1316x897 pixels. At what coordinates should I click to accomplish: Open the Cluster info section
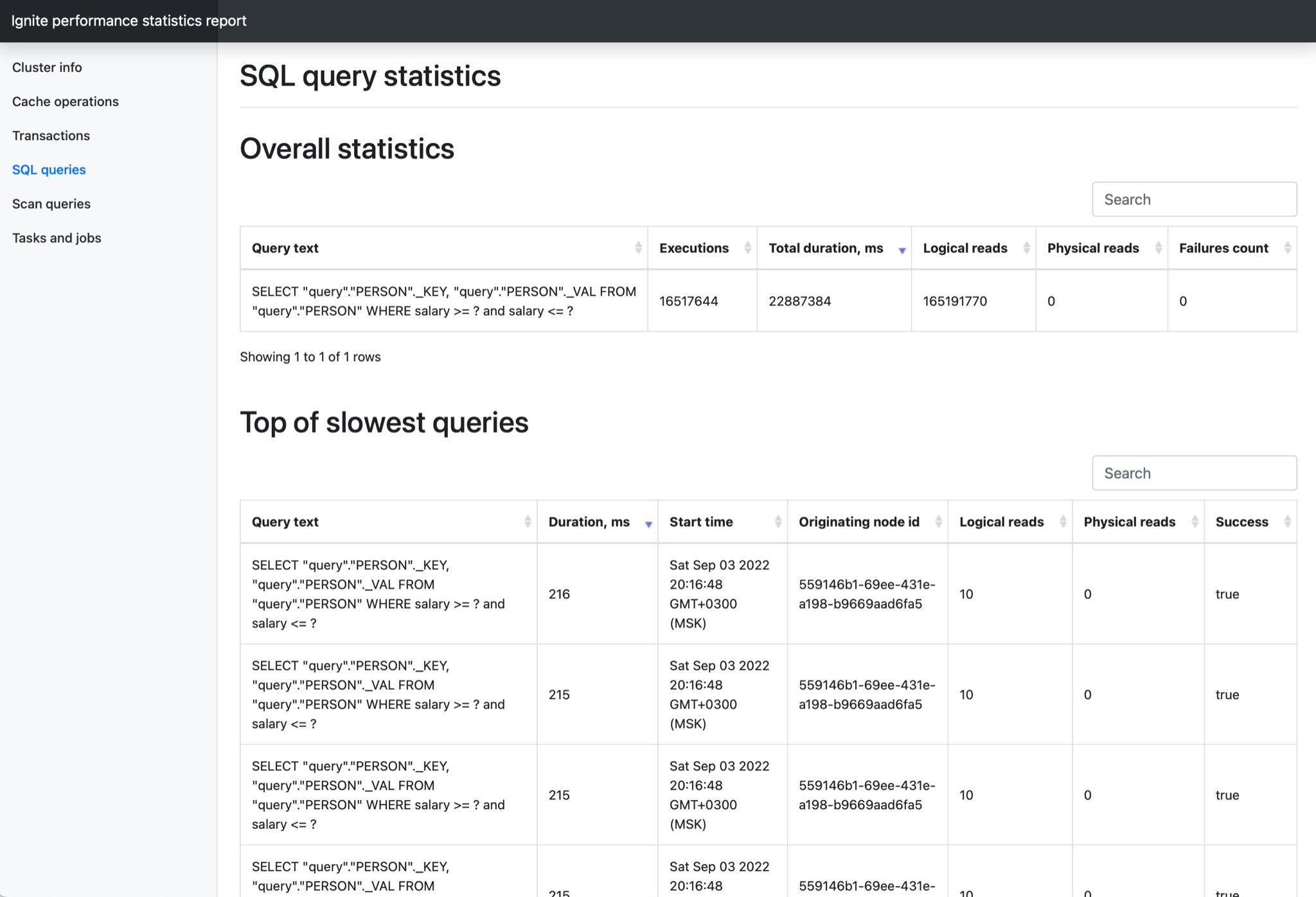(x=47, y=67)
